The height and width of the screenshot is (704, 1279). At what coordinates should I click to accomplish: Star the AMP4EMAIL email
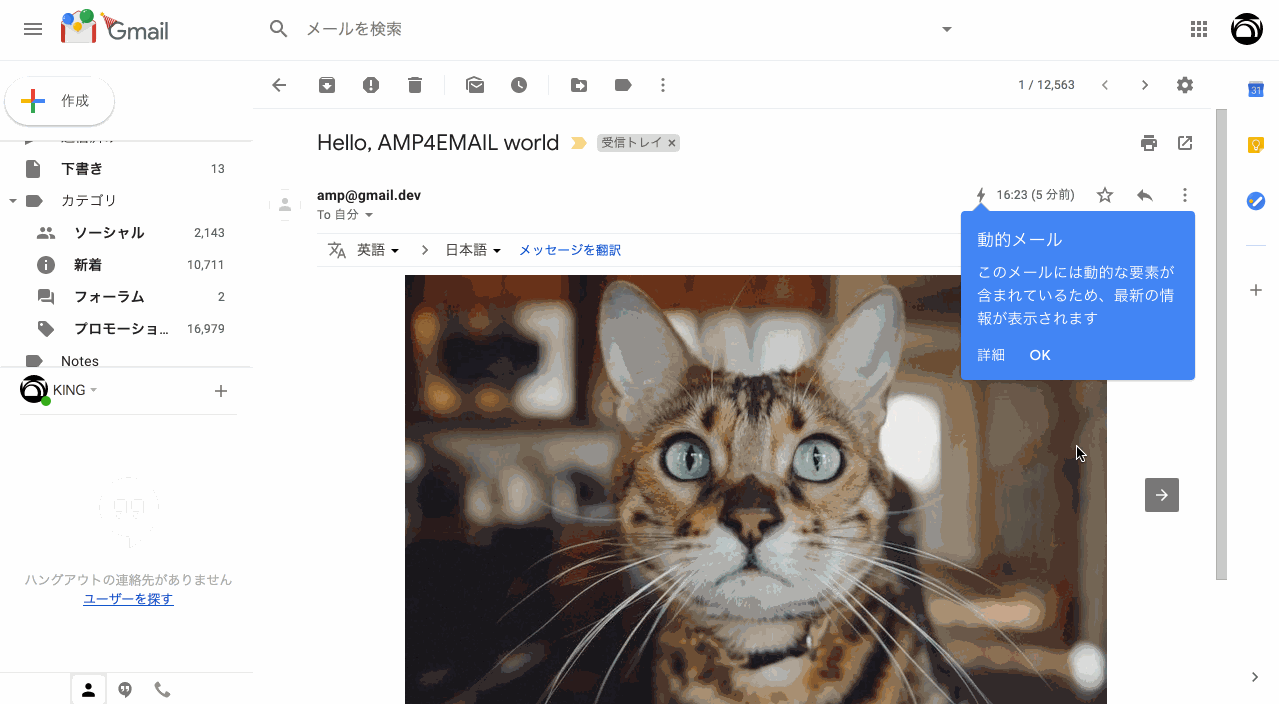1104,194
